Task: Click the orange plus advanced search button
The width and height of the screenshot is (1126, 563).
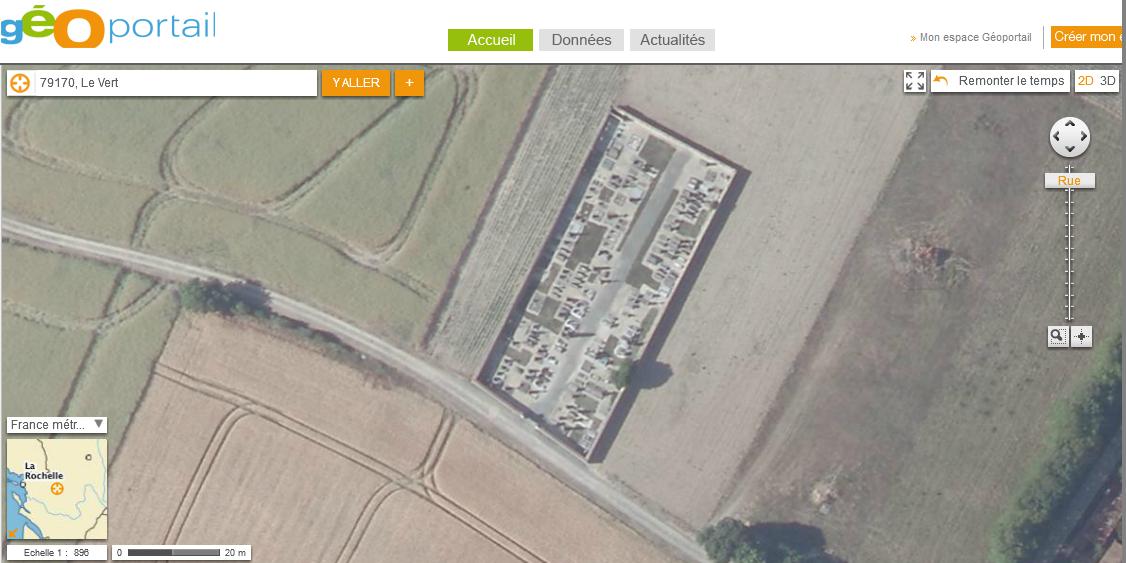Action: pos(409,83)
